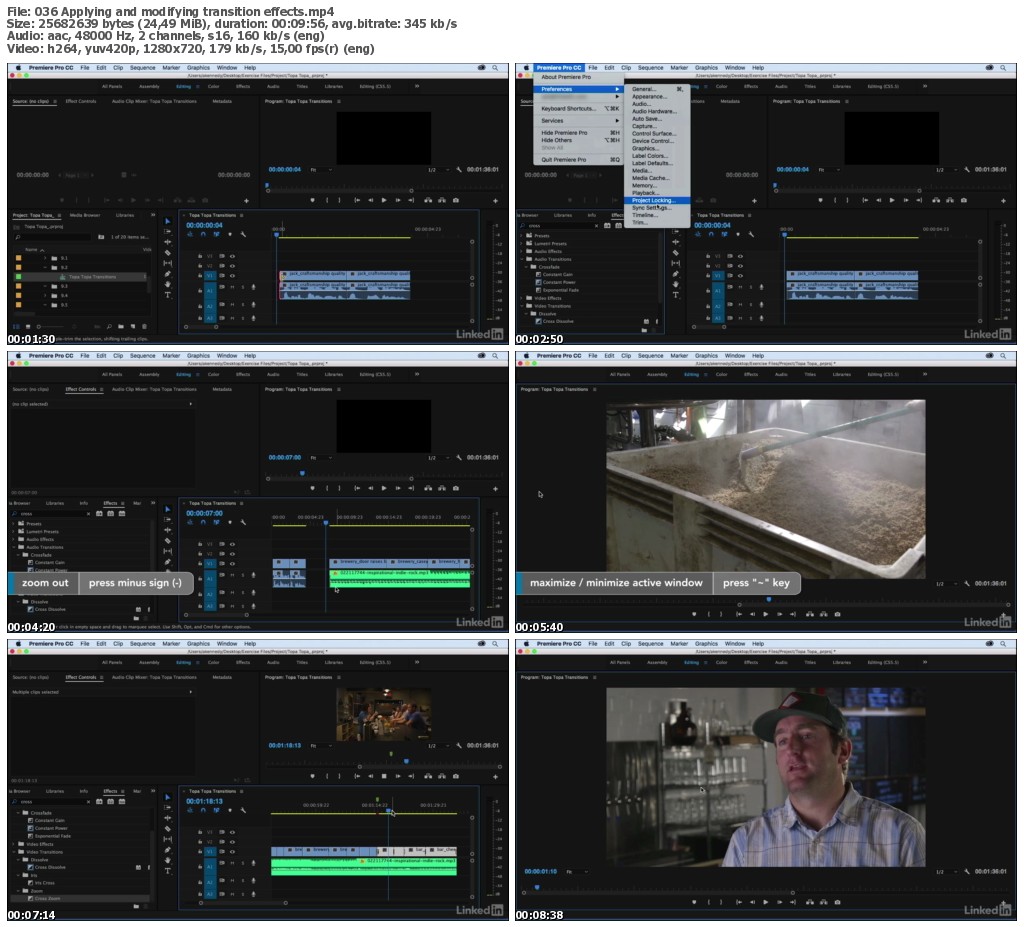Open program monitor wrench settings in 00:02:50 frame

[967, 170]
